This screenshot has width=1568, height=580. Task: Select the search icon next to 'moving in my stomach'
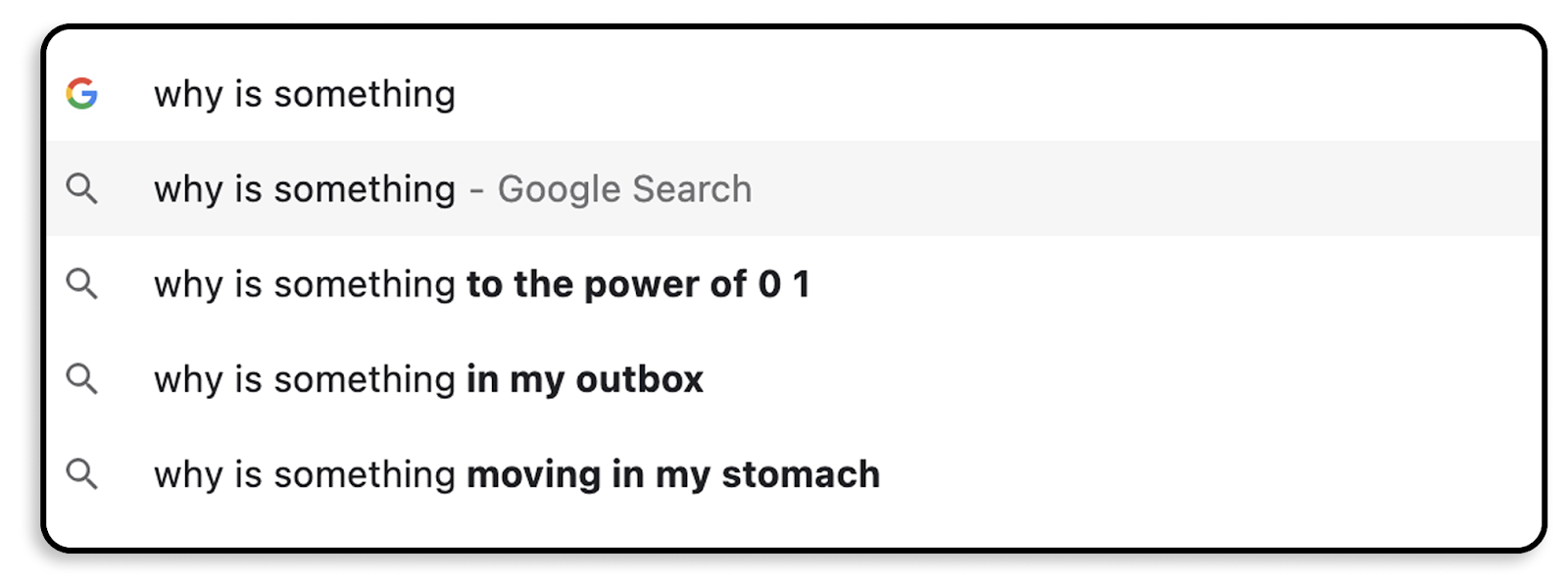pyautogui.click(x=83, y=474)
